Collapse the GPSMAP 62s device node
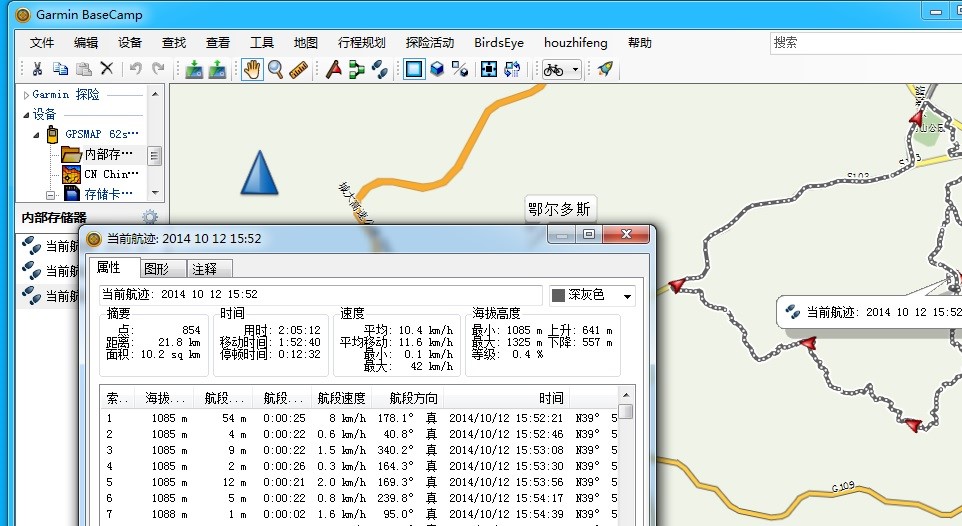Viewport: 962px width, 526px height. 36,134
